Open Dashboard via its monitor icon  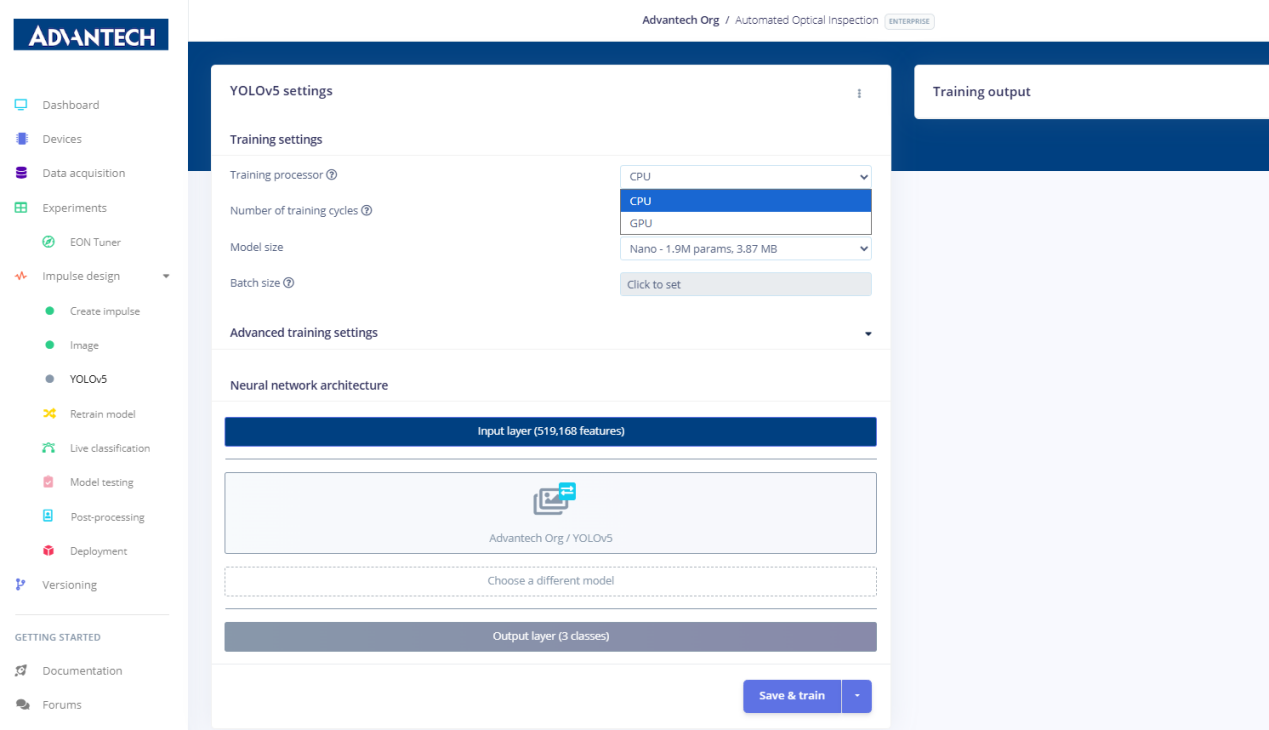21,105
